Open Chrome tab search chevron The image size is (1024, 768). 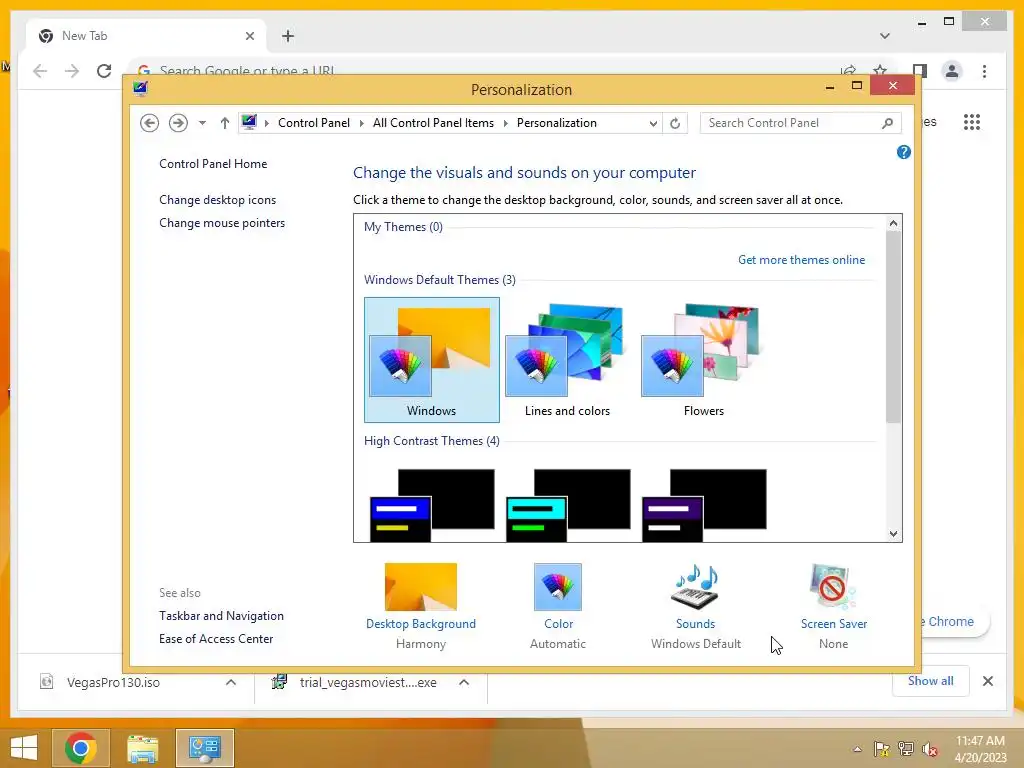pos(885,36)
